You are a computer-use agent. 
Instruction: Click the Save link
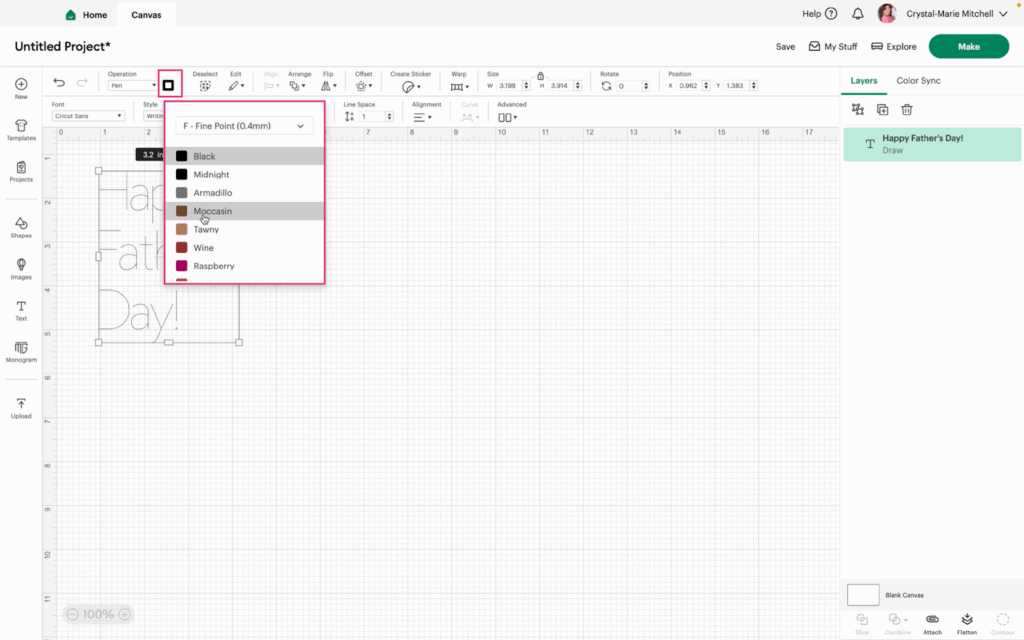[785, 47]
